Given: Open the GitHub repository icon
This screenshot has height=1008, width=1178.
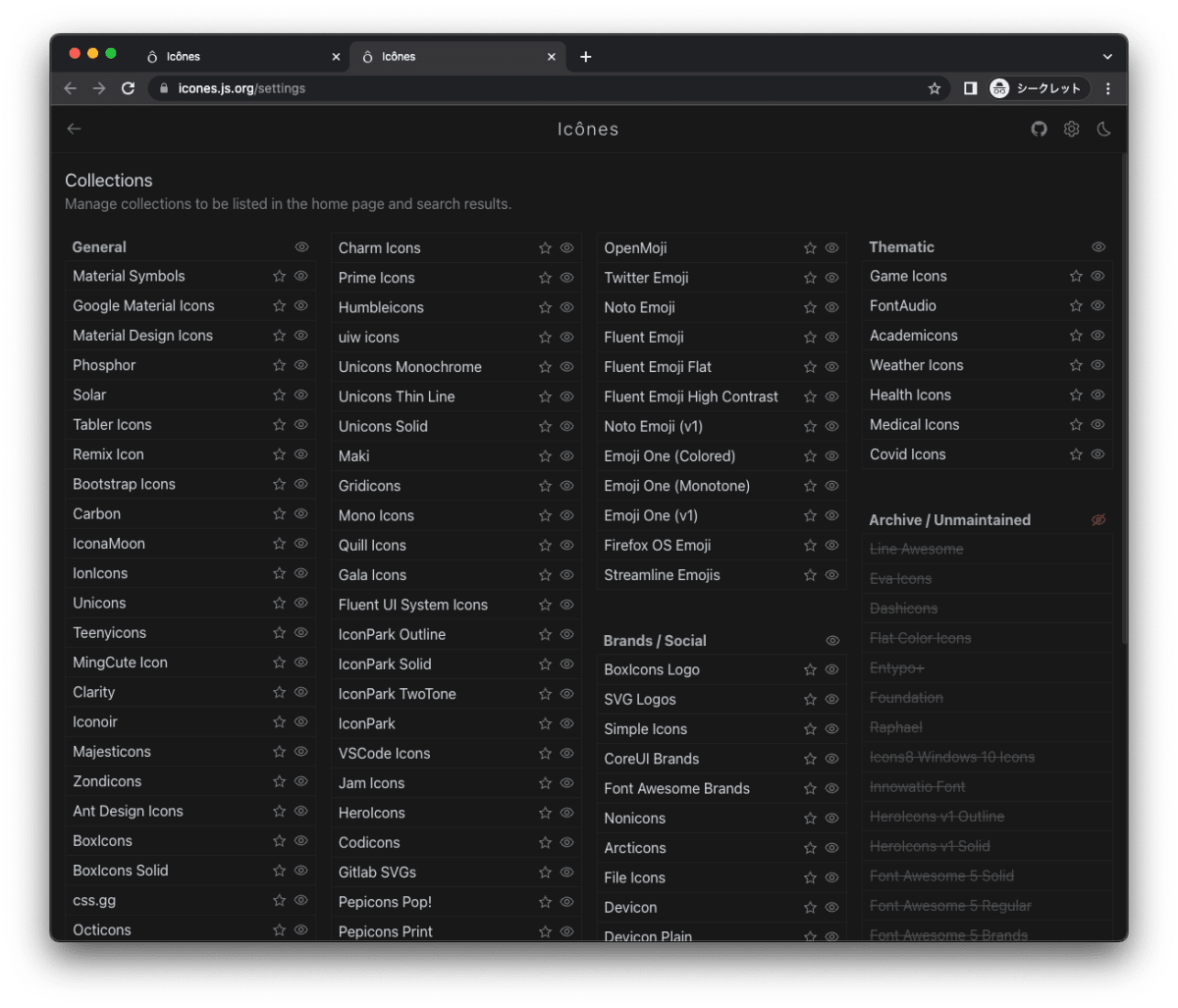Looking at the screenshot, I should [1039, 129].
